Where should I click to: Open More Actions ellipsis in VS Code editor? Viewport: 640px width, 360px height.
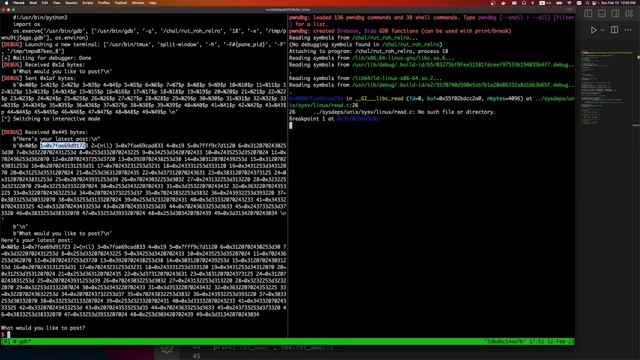click(x=628, y=30)
